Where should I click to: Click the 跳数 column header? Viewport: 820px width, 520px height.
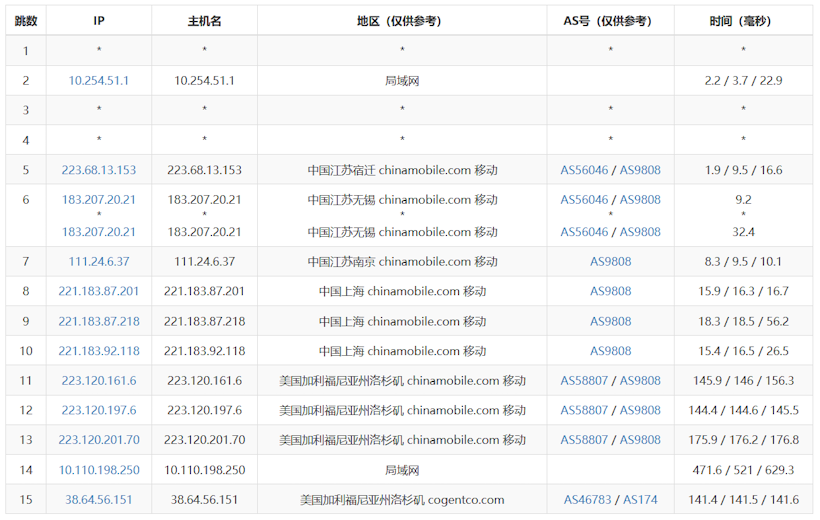26,21
